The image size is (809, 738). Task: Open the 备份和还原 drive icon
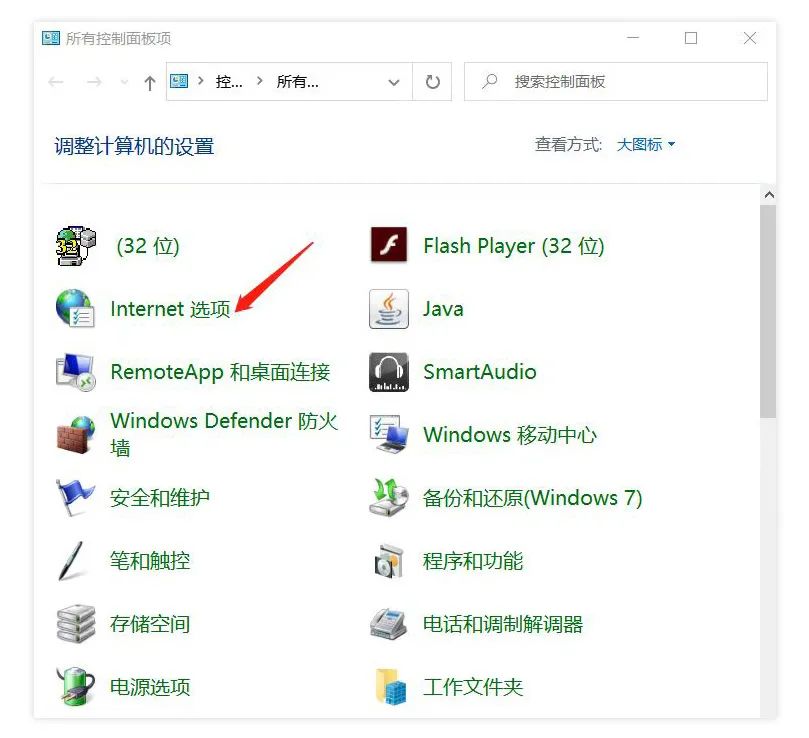(389, 498)
